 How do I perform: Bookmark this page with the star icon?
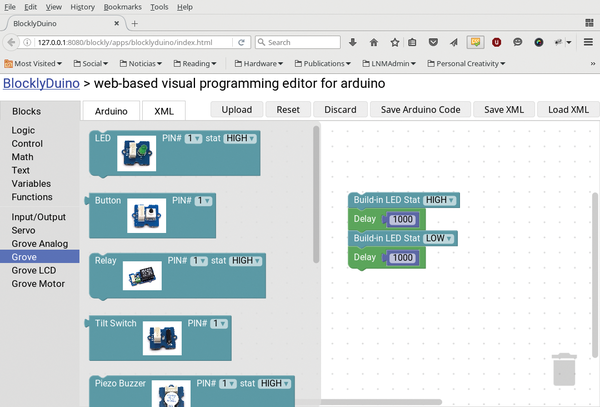pyautogui.click(x=395, y=42)
